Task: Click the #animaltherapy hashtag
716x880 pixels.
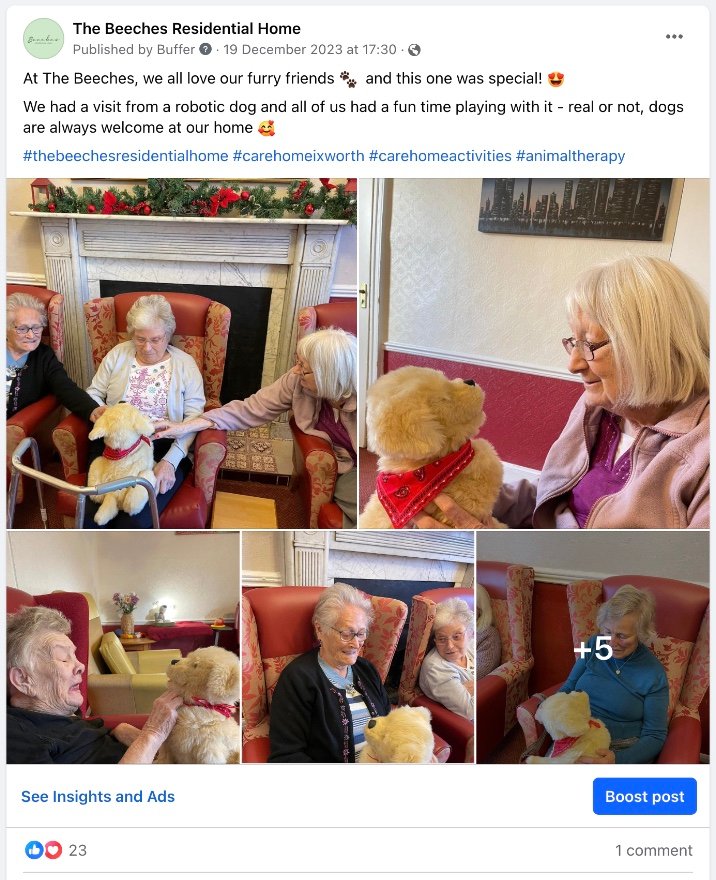Action: coord(570,155)
